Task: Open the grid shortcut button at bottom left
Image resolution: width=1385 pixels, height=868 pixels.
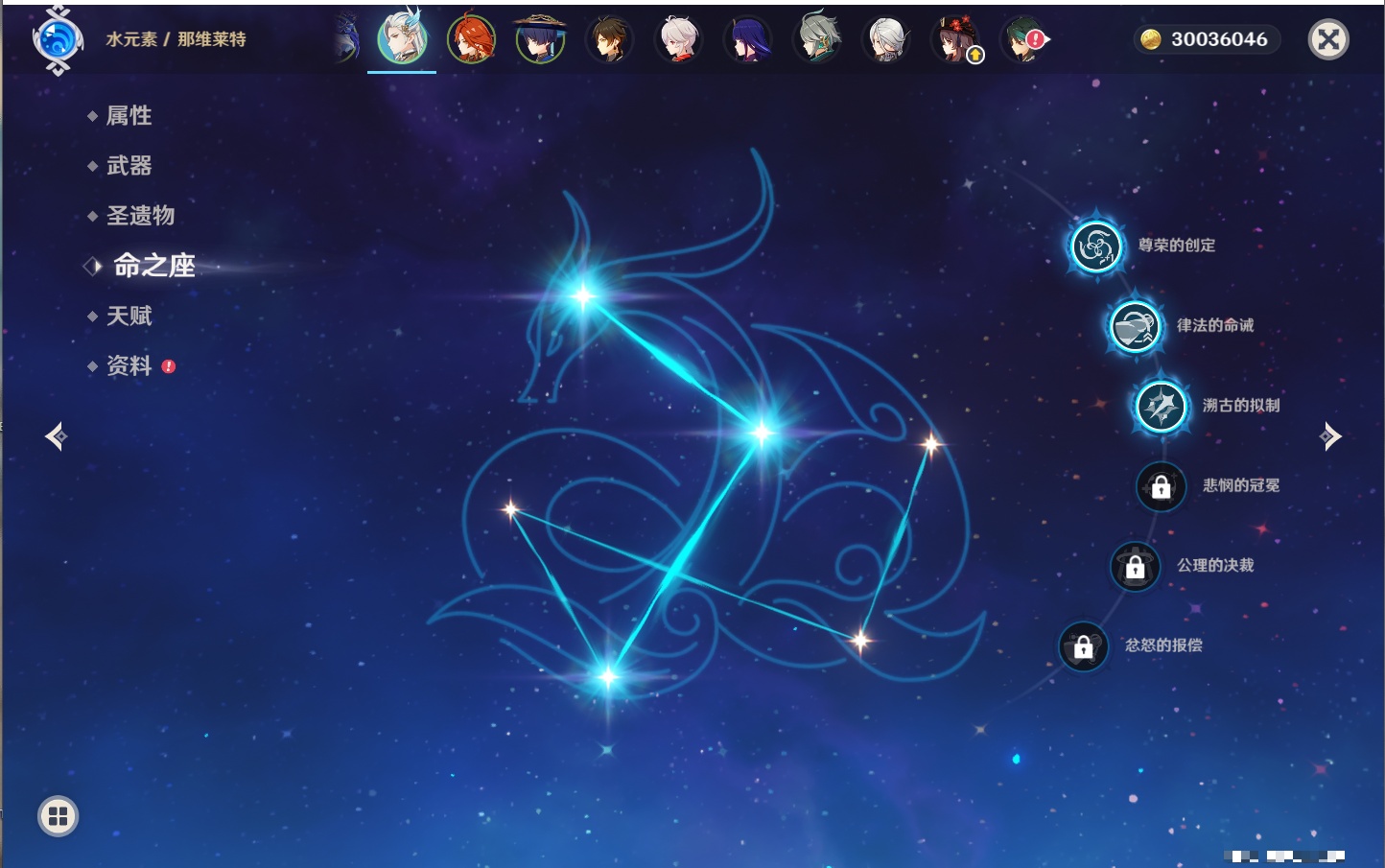Action: [58, 816]
